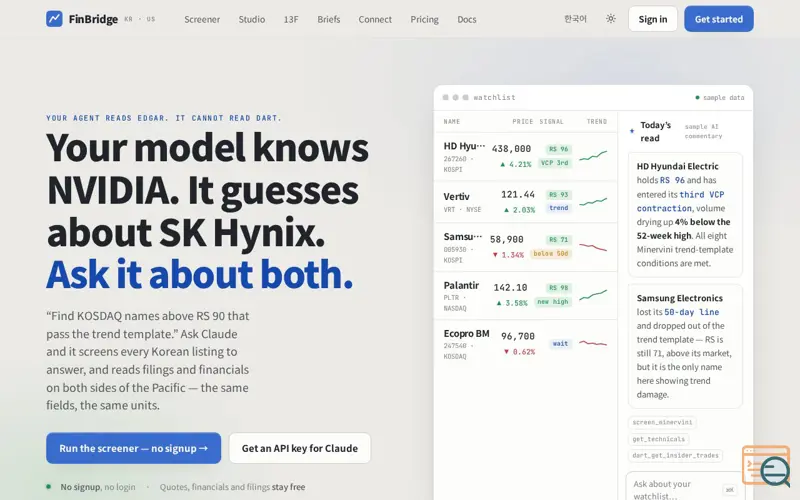Select the Palantir watchlist row name
Screen dimensions: 800x500
461,285
